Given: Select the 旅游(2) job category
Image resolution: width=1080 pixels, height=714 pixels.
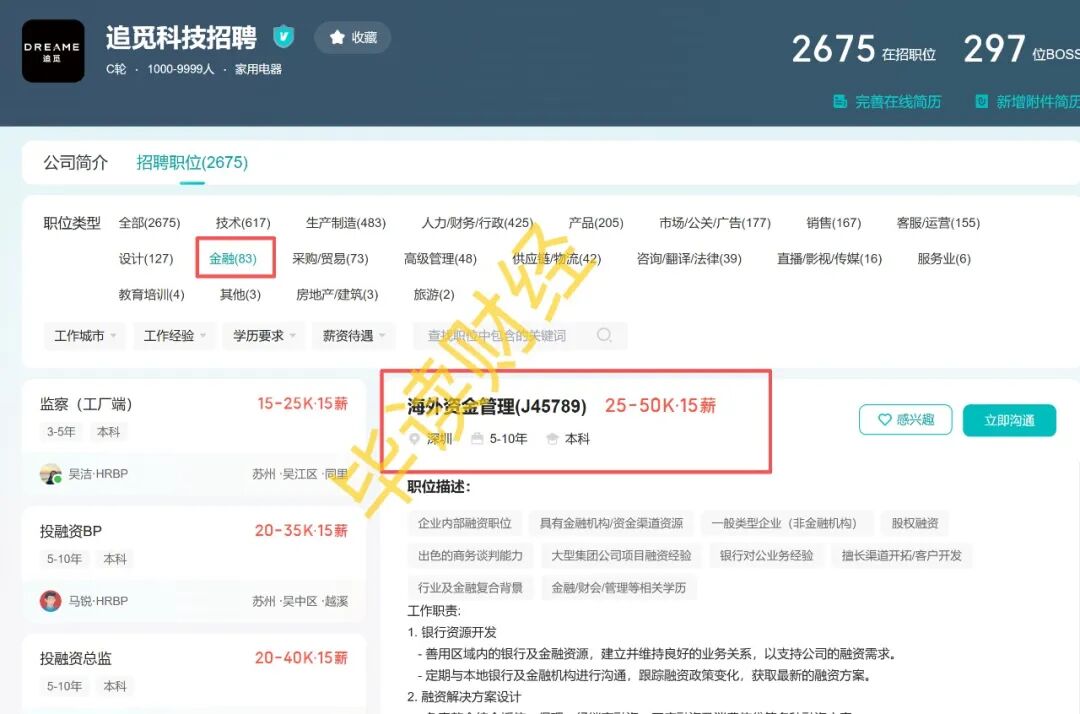Looking at the screenshot, I should [434, 295].
